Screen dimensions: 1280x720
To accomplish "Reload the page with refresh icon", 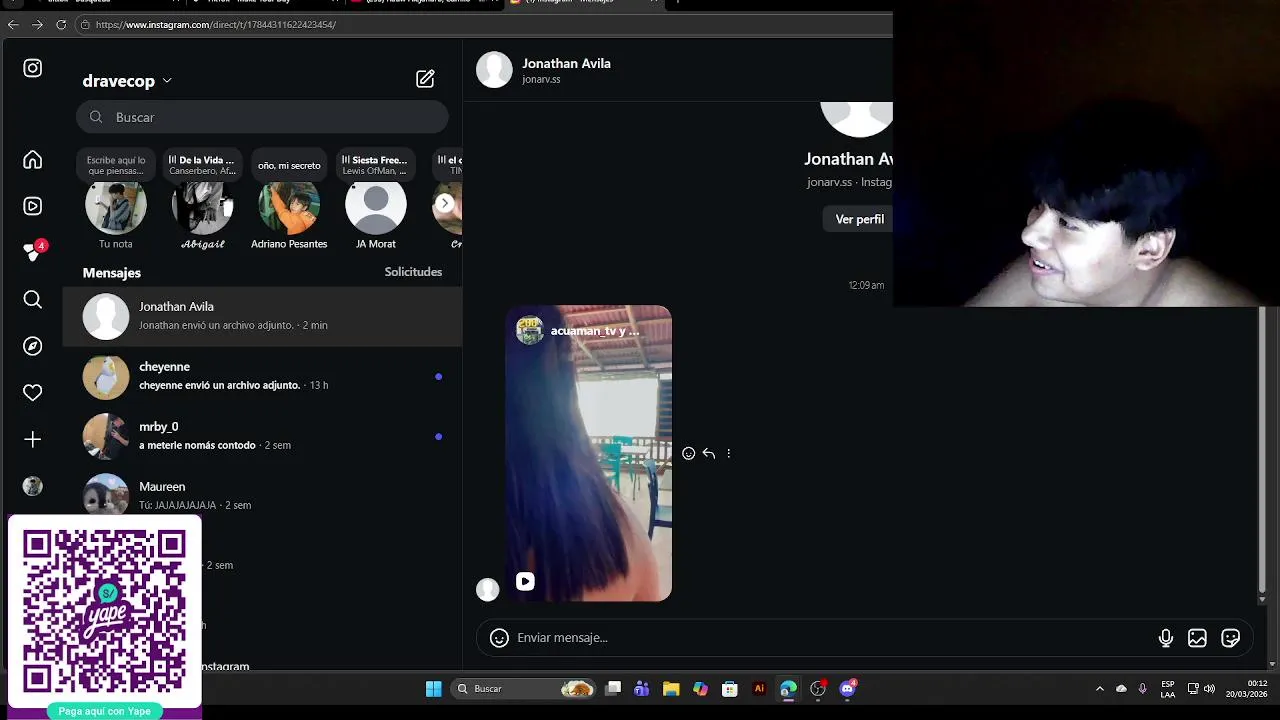I will [61, 24].
